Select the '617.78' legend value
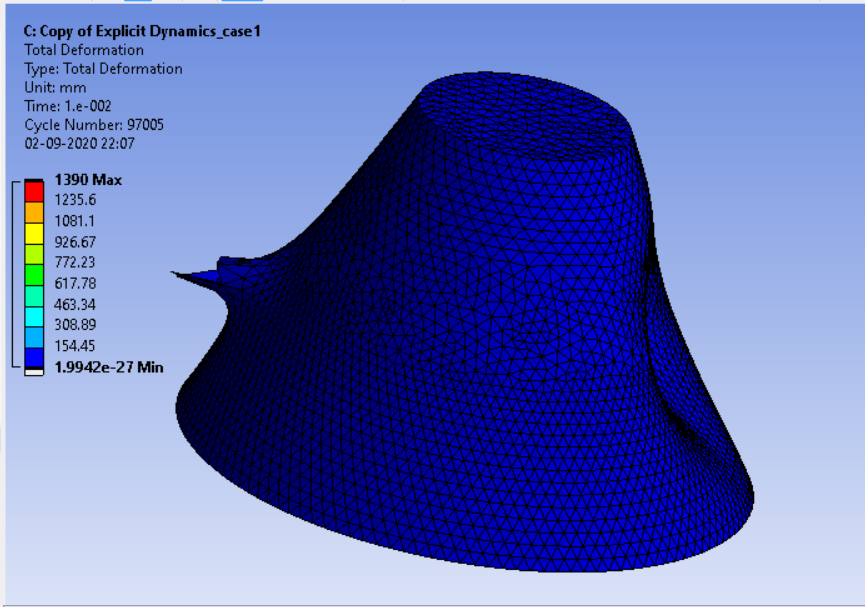 (75, 284)
